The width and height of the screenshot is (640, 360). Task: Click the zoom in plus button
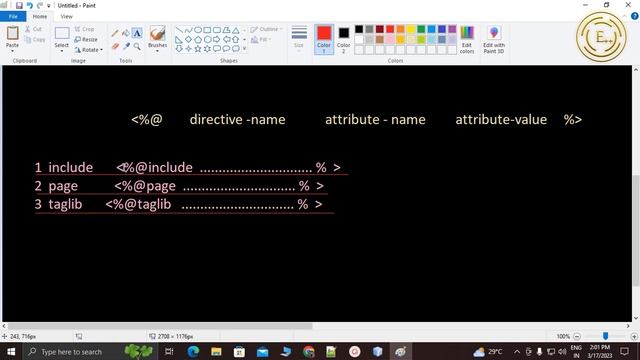point(634,336)
